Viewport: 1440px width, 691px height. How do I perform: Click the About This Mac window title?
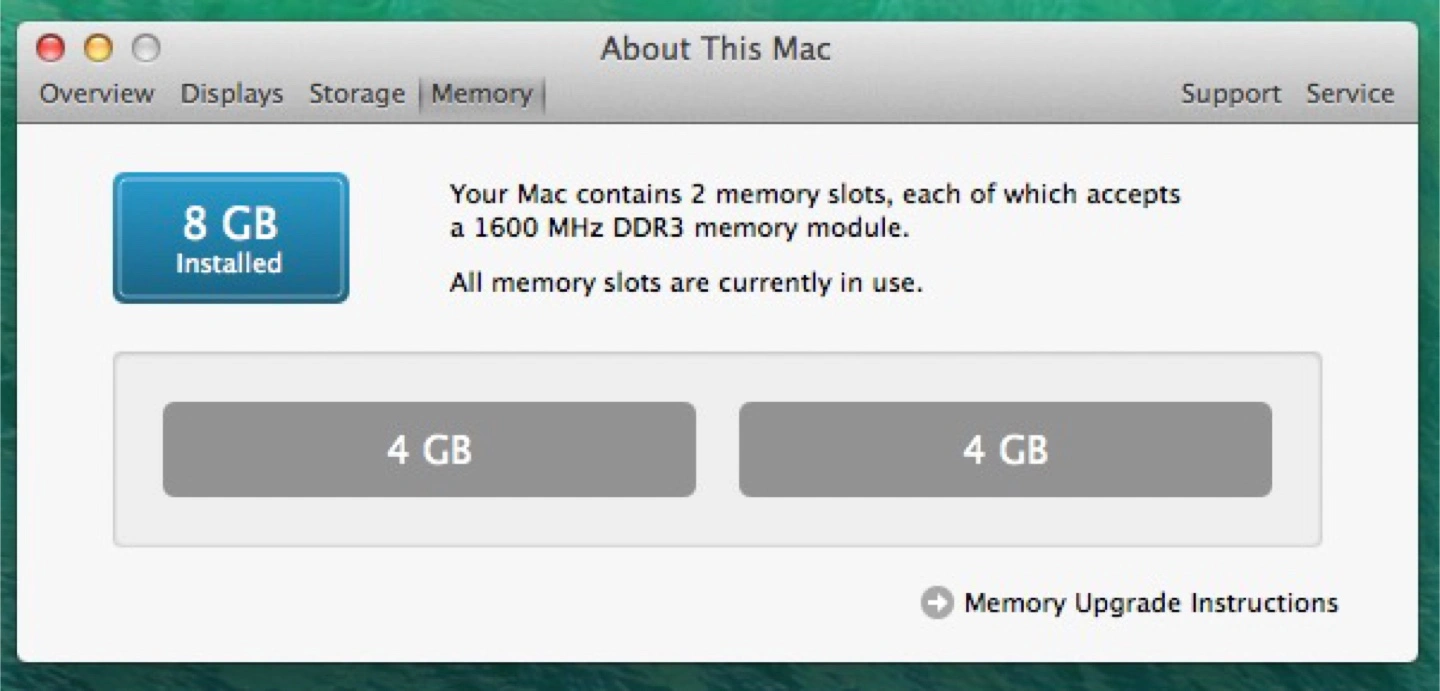tap(716, 48)
